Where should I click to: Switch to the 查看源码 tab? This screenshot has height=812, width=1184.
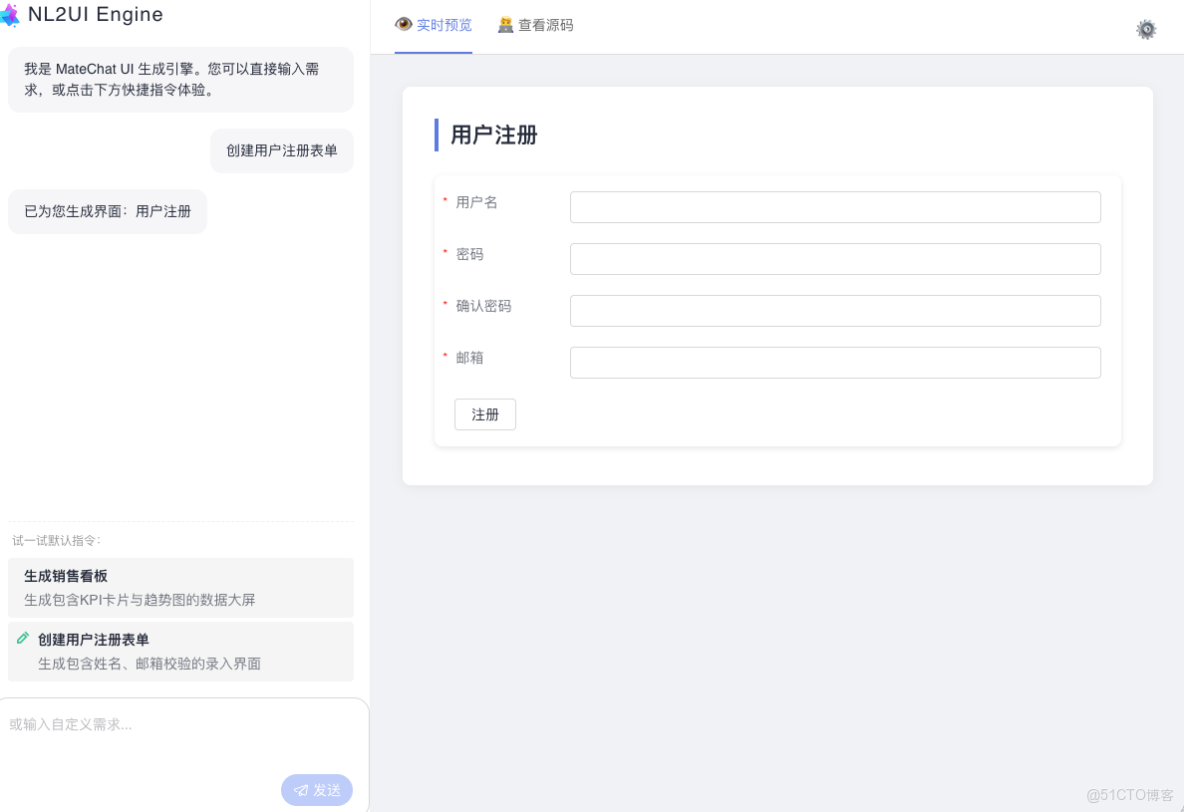(535, 25)
